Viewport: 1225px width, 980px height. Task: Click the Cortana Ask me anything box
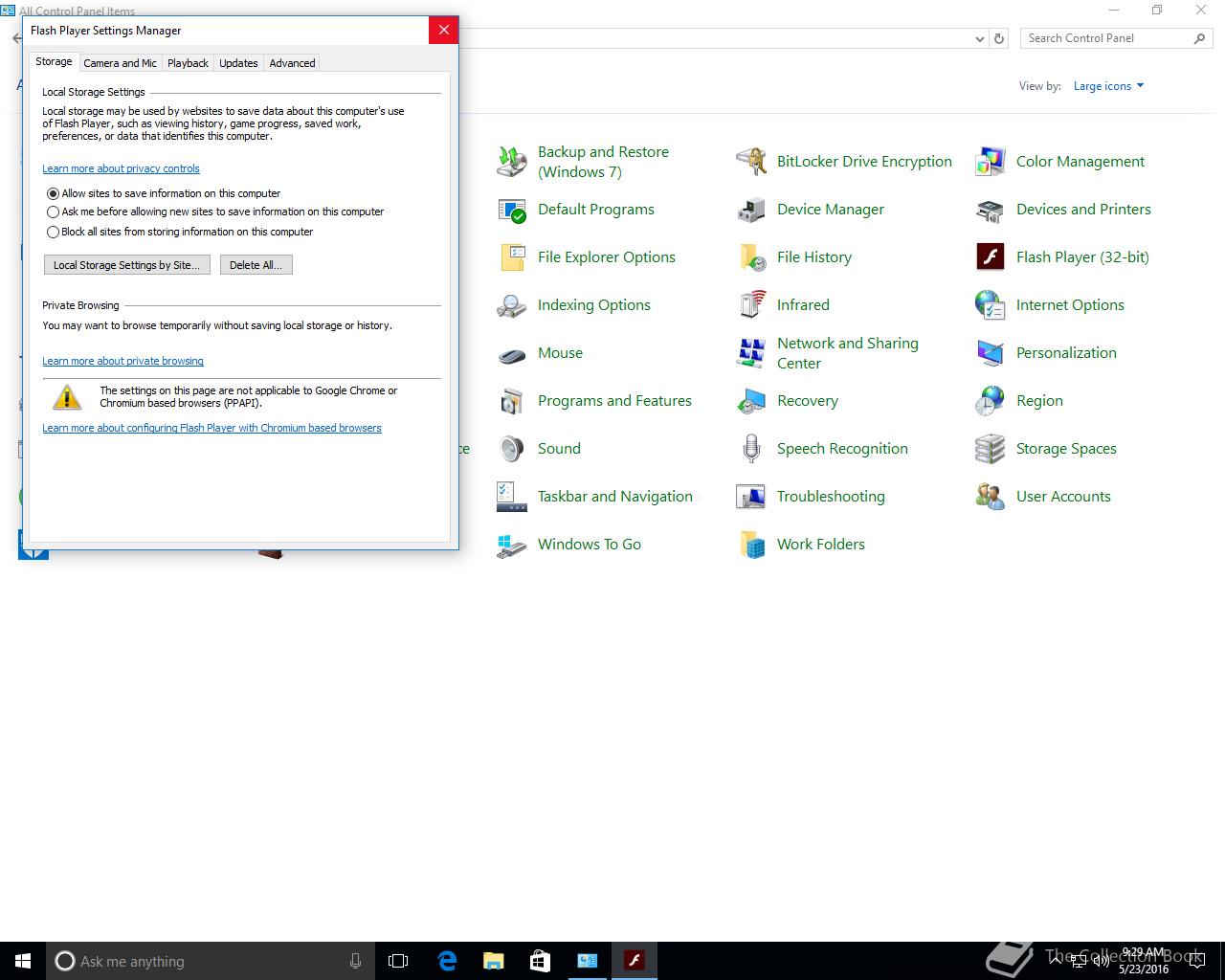pos(210,961)
